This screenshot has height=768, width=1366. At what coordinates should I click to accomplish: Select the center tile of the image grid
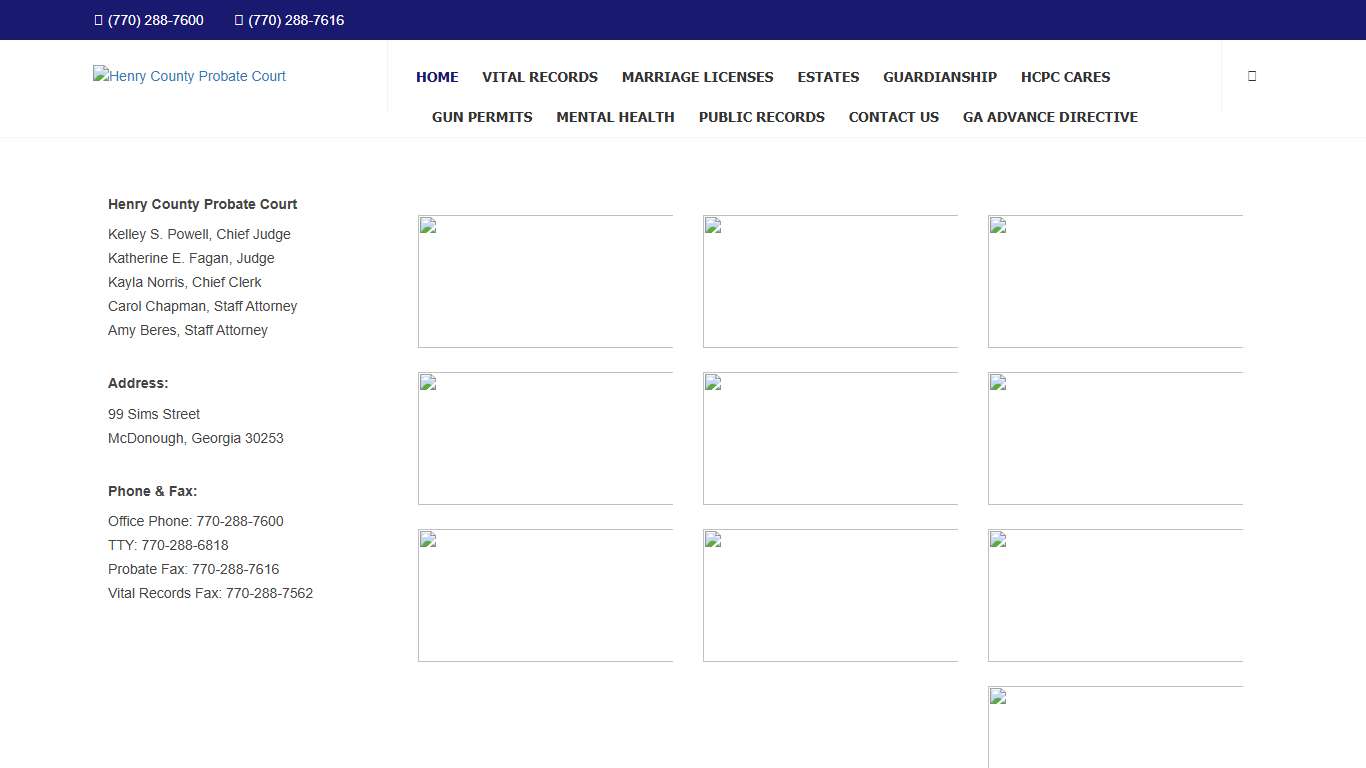tap(830, 438)
